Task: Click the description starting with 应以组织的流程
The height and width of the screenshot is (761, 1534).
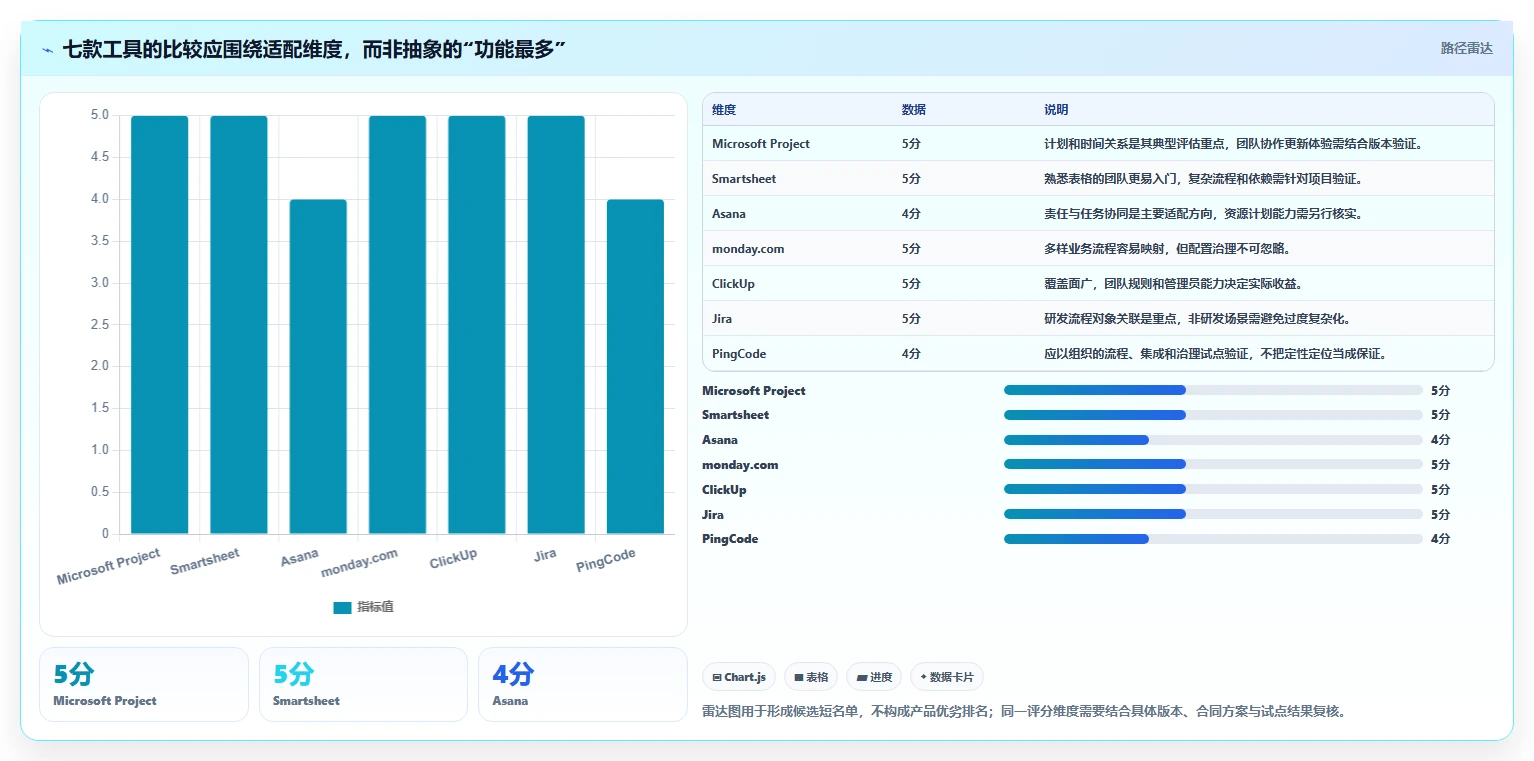Action: coord(1218,354)
